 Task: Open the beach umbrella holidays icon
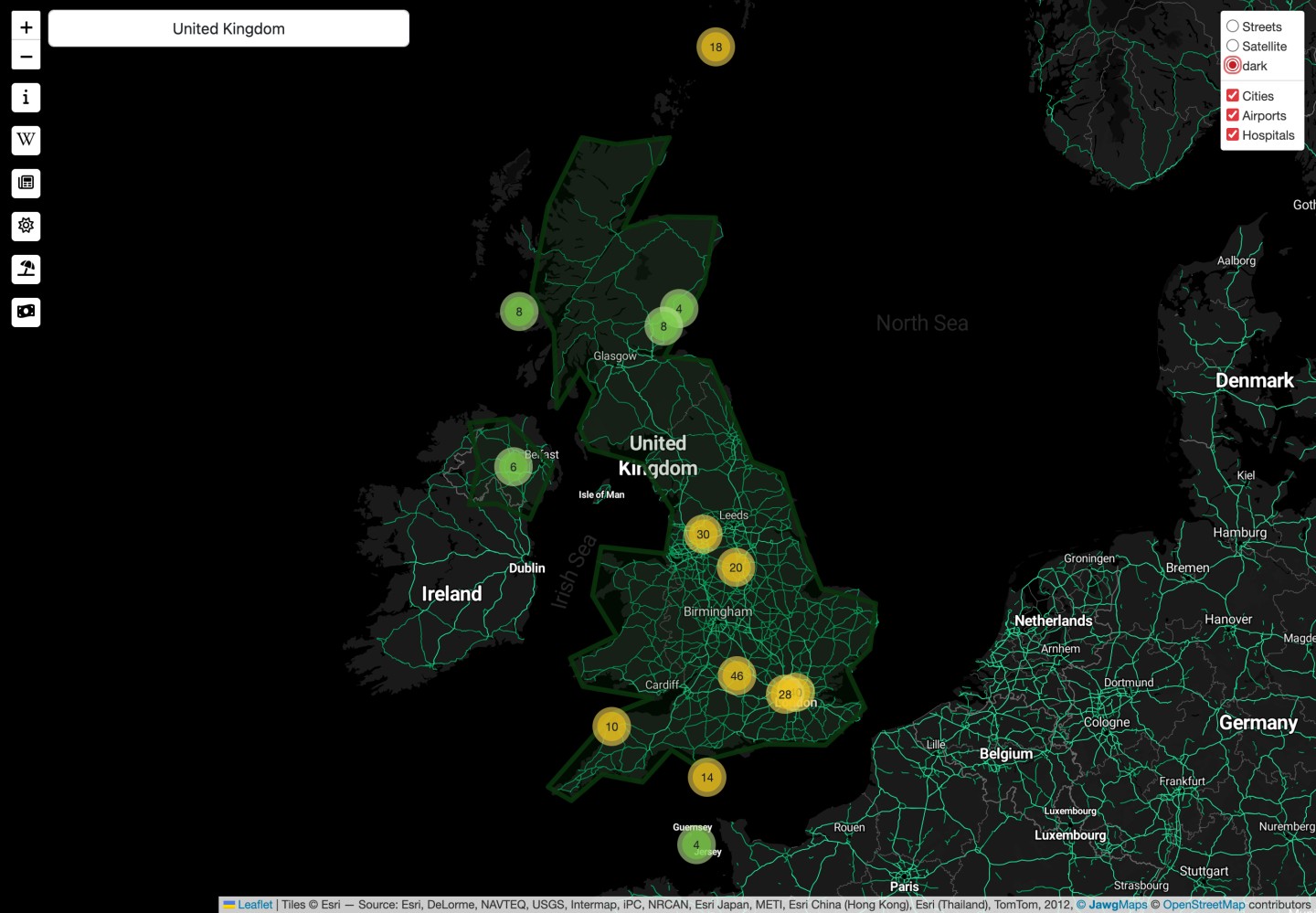26,269
